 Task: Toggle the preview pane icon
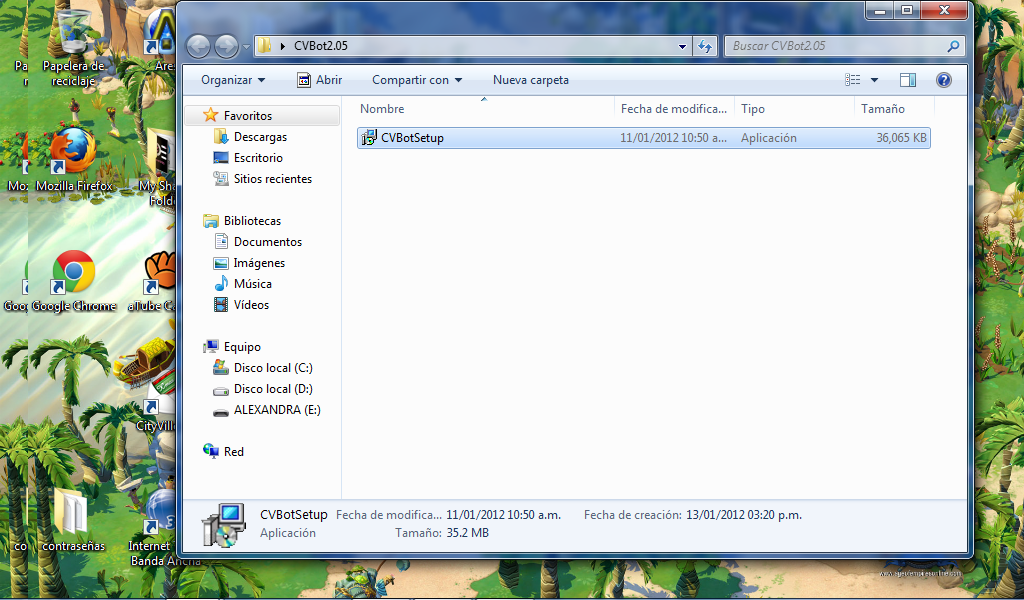pos(908,79)
